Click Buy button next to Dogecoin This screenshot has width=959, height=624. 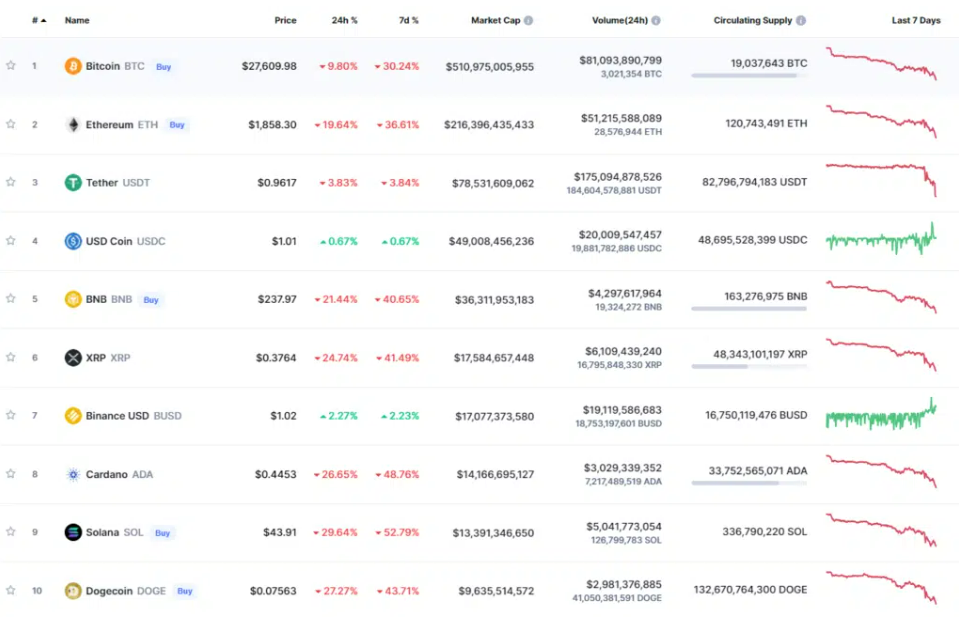coord(185,591)
